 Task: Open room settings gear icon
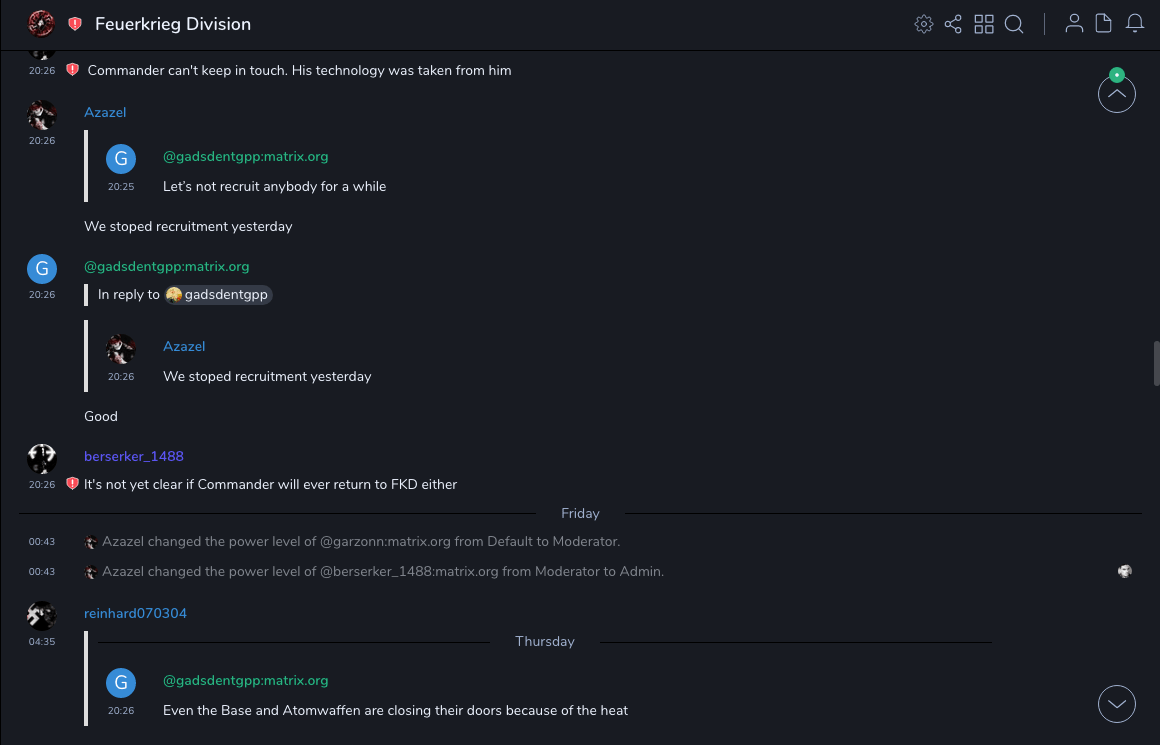click(923, 24)
